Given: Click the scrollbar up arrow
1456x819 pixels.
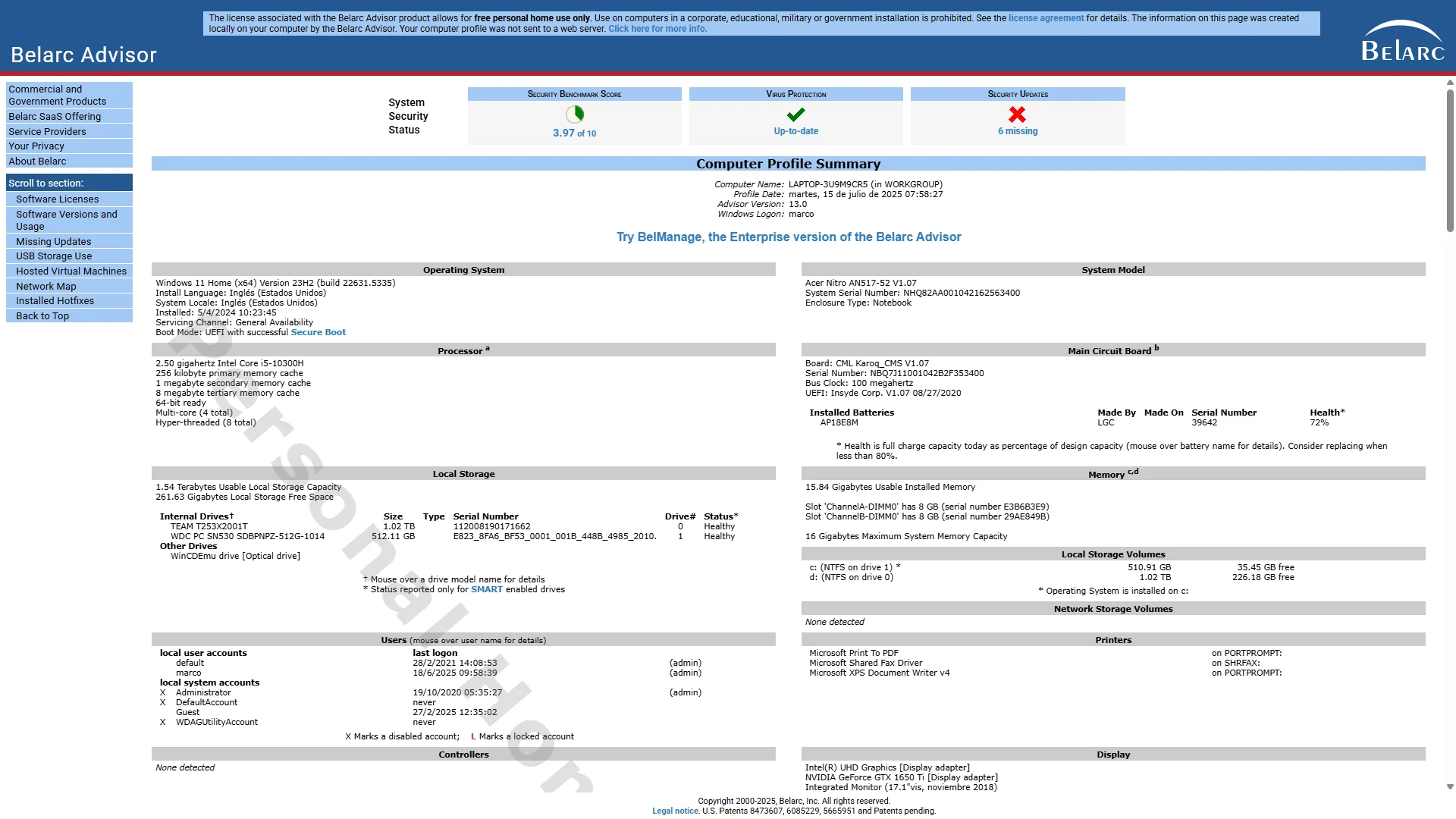Looking at the screenshot, I should pos(1450,83).
